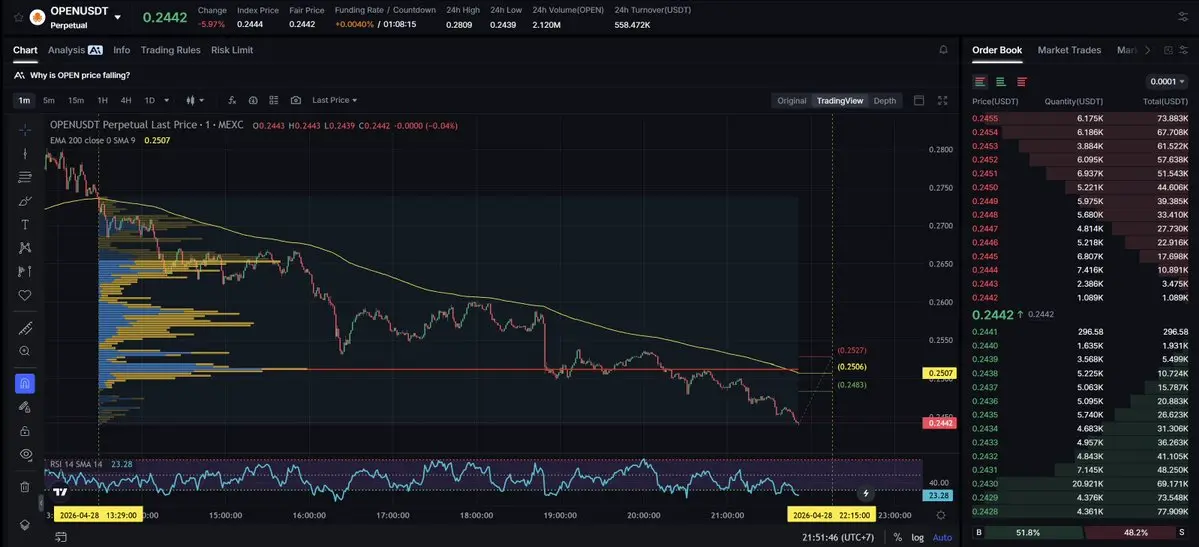Toggle stay in drawing mode
Image resolution: width=1199 pixels, height=547 pixels.
tap(24, 407)
